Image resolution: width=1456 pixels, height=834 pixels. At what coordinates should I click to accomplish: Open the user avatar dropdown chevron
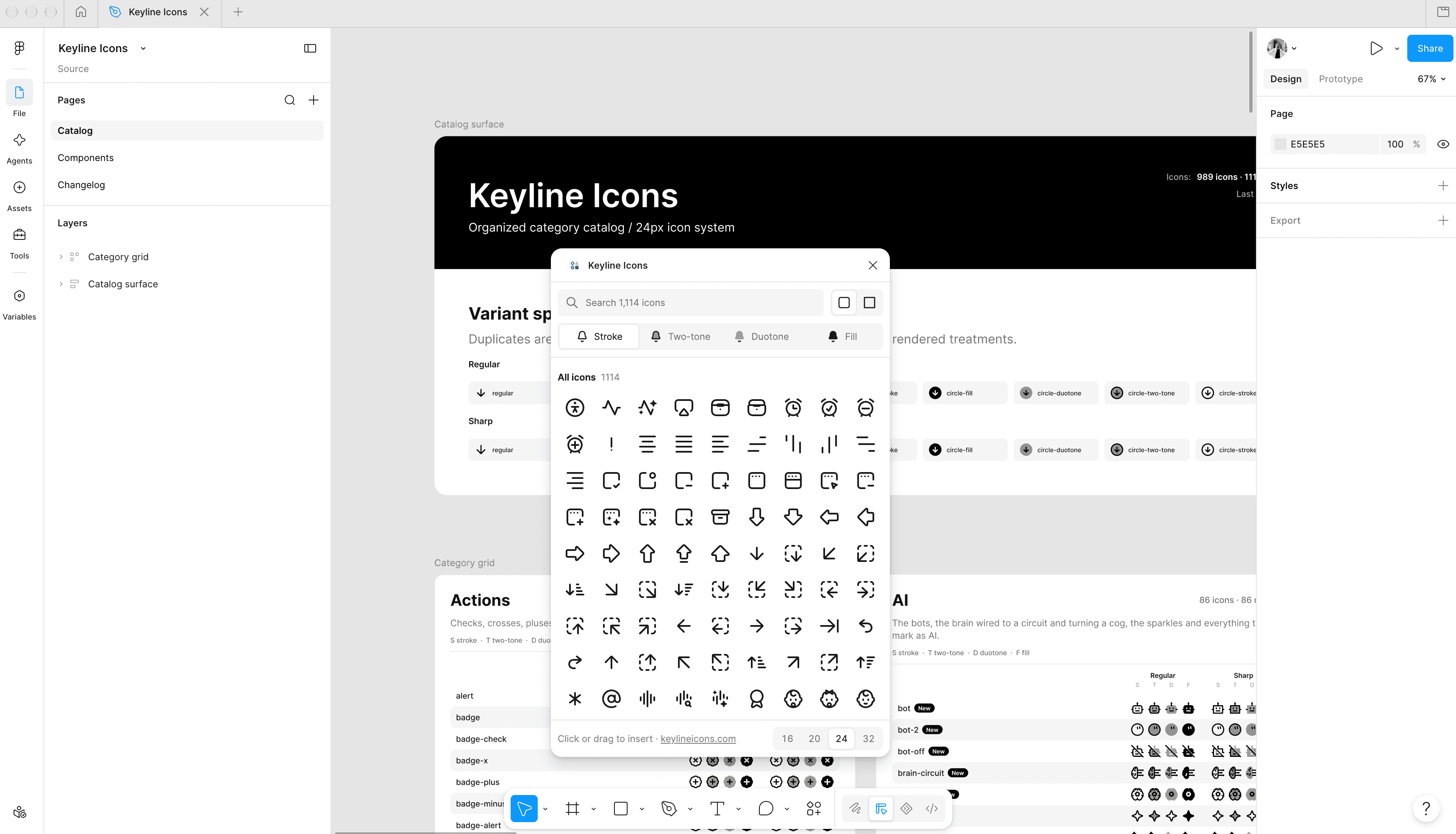[x=1294, y=49]
